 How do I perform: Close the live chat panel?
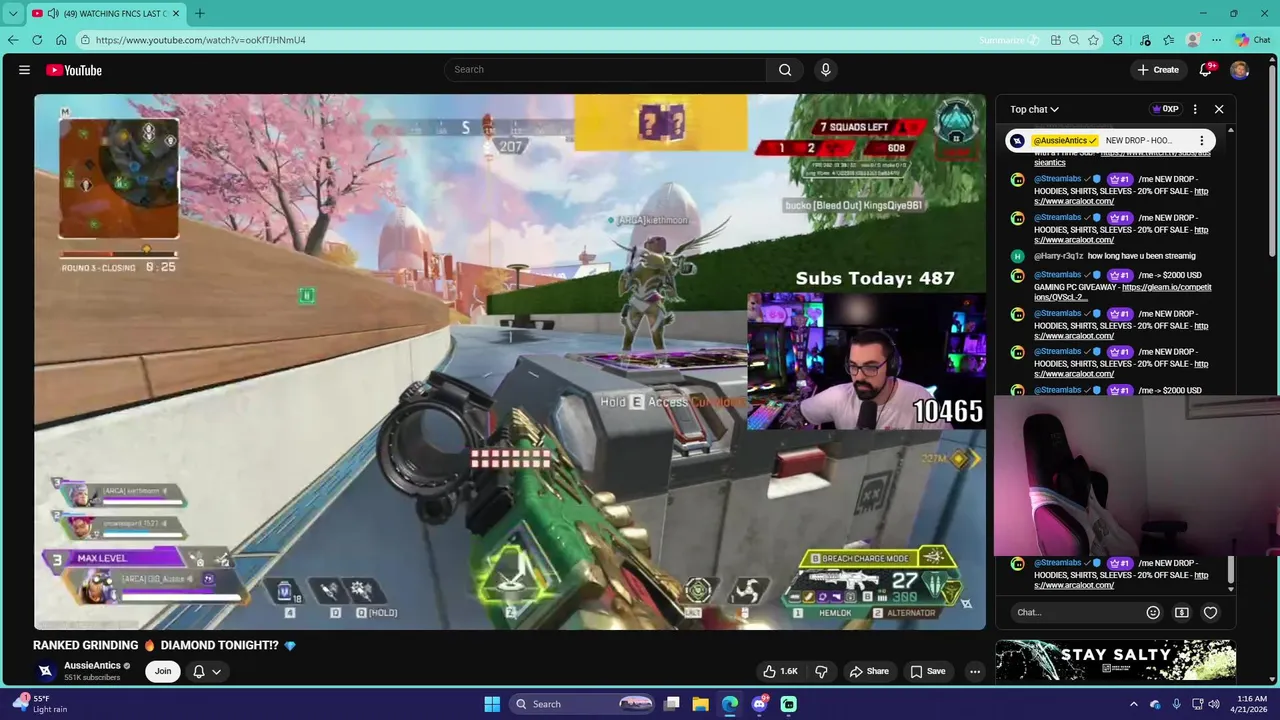[x=1219, y=109]
